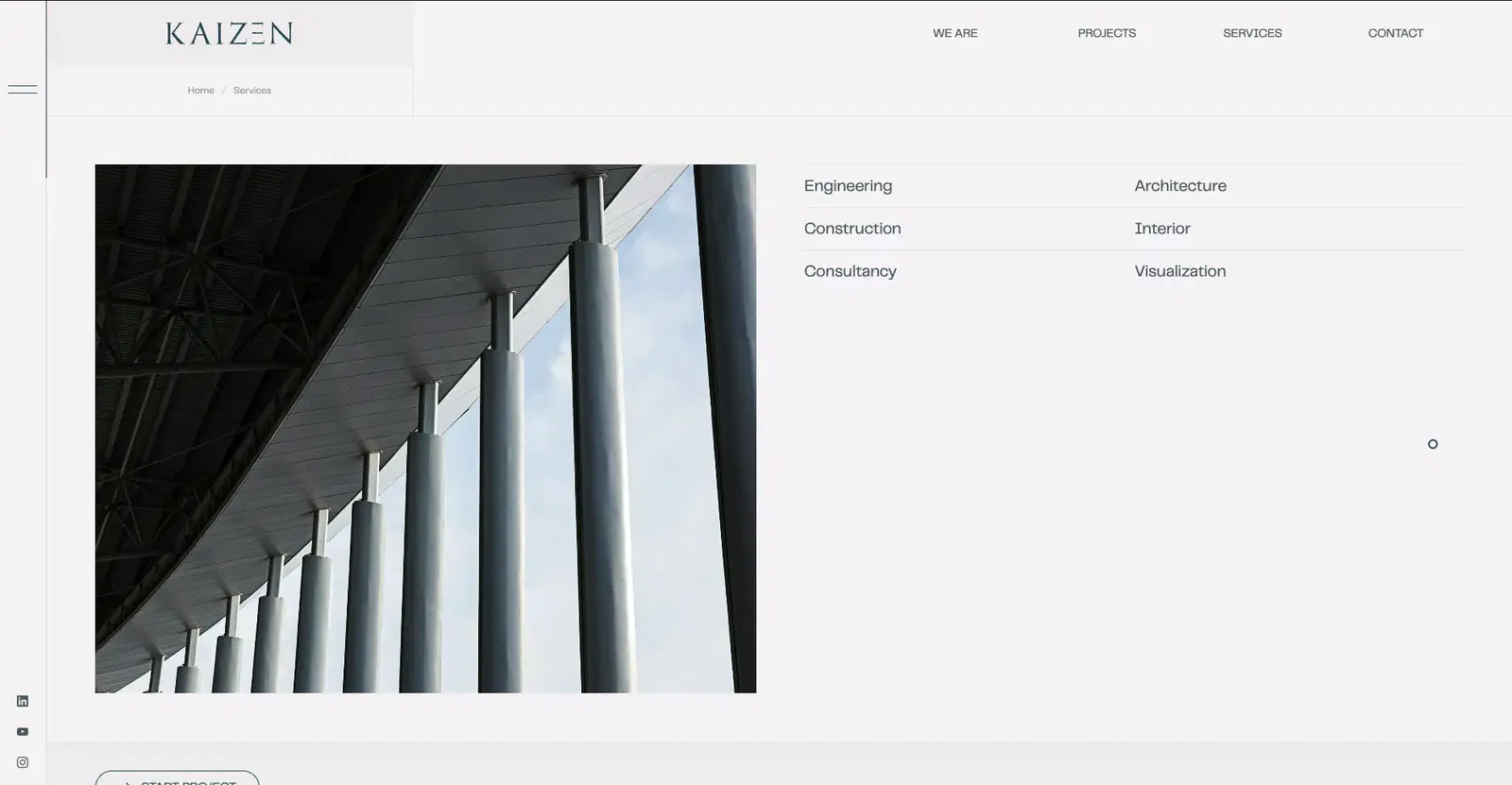The image size is (1512, 785).
Task: Click the Home breadcrumb link
Action: [200, 91]
